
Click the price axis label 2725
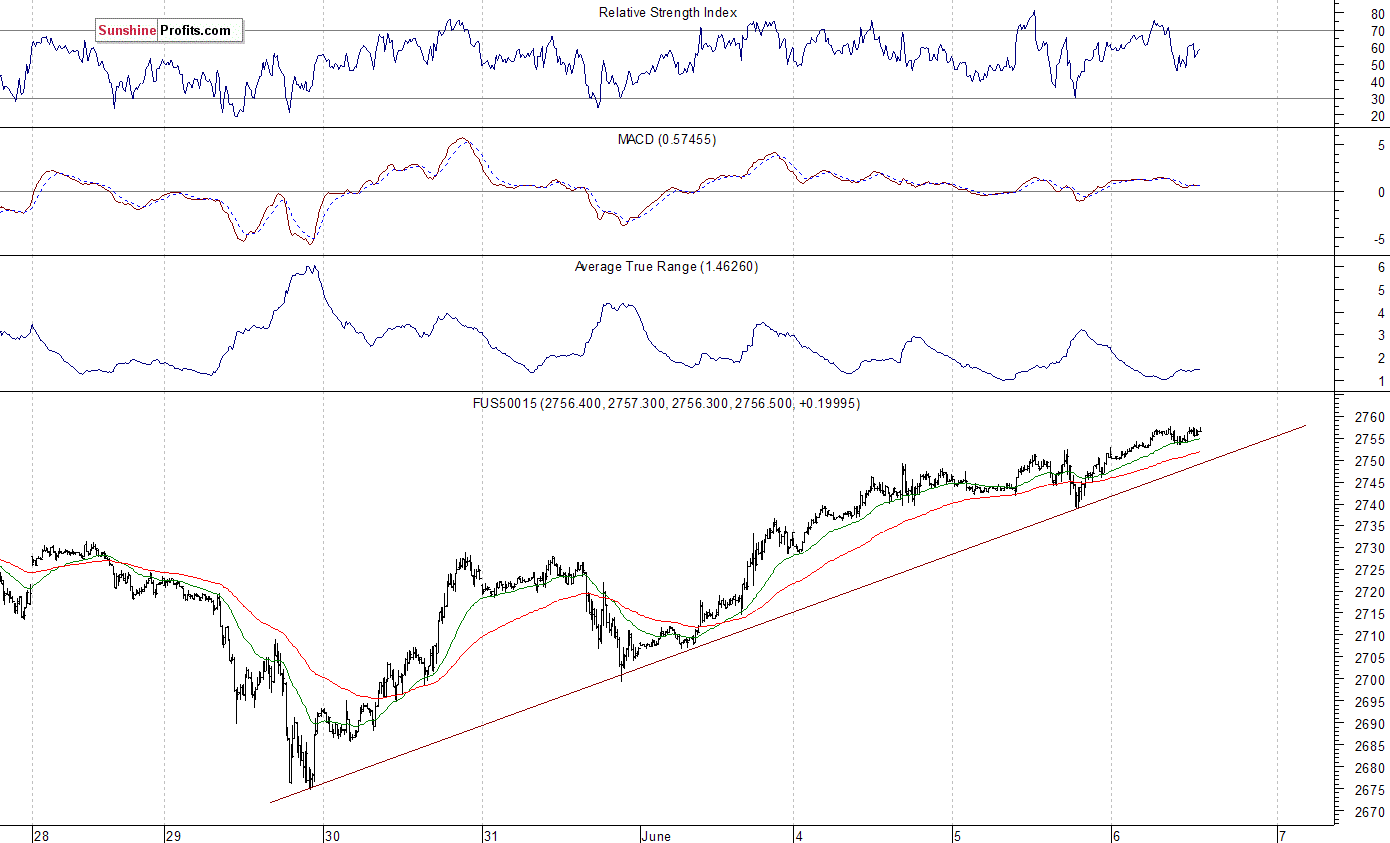(1370, 570)
